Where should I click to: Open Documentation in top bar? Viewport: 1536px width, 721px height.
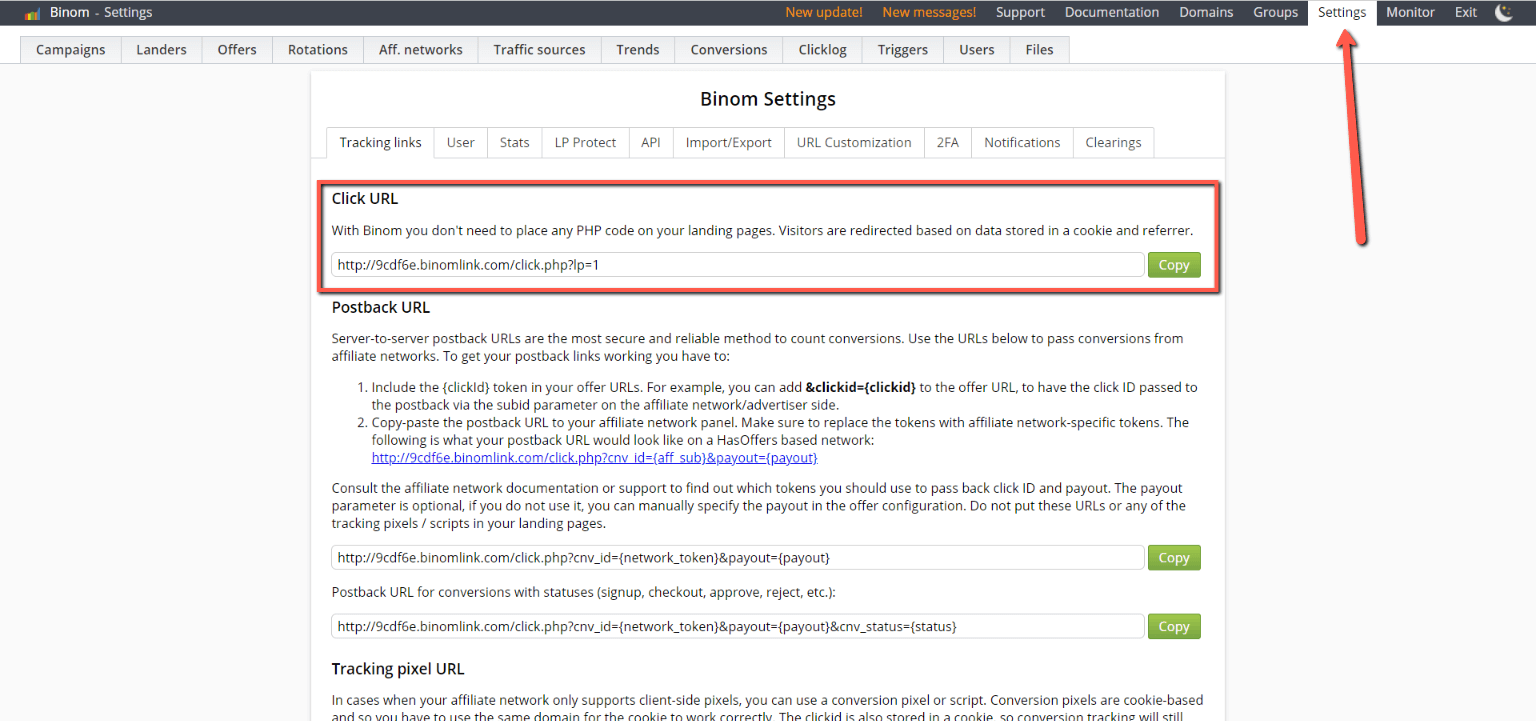1112,13
